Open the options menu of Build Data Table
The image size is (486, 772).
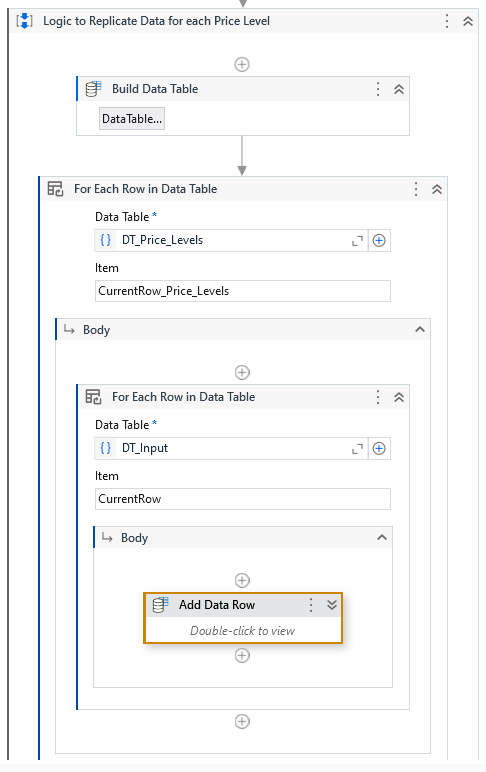pyautogui.click(x=378, y=89)
